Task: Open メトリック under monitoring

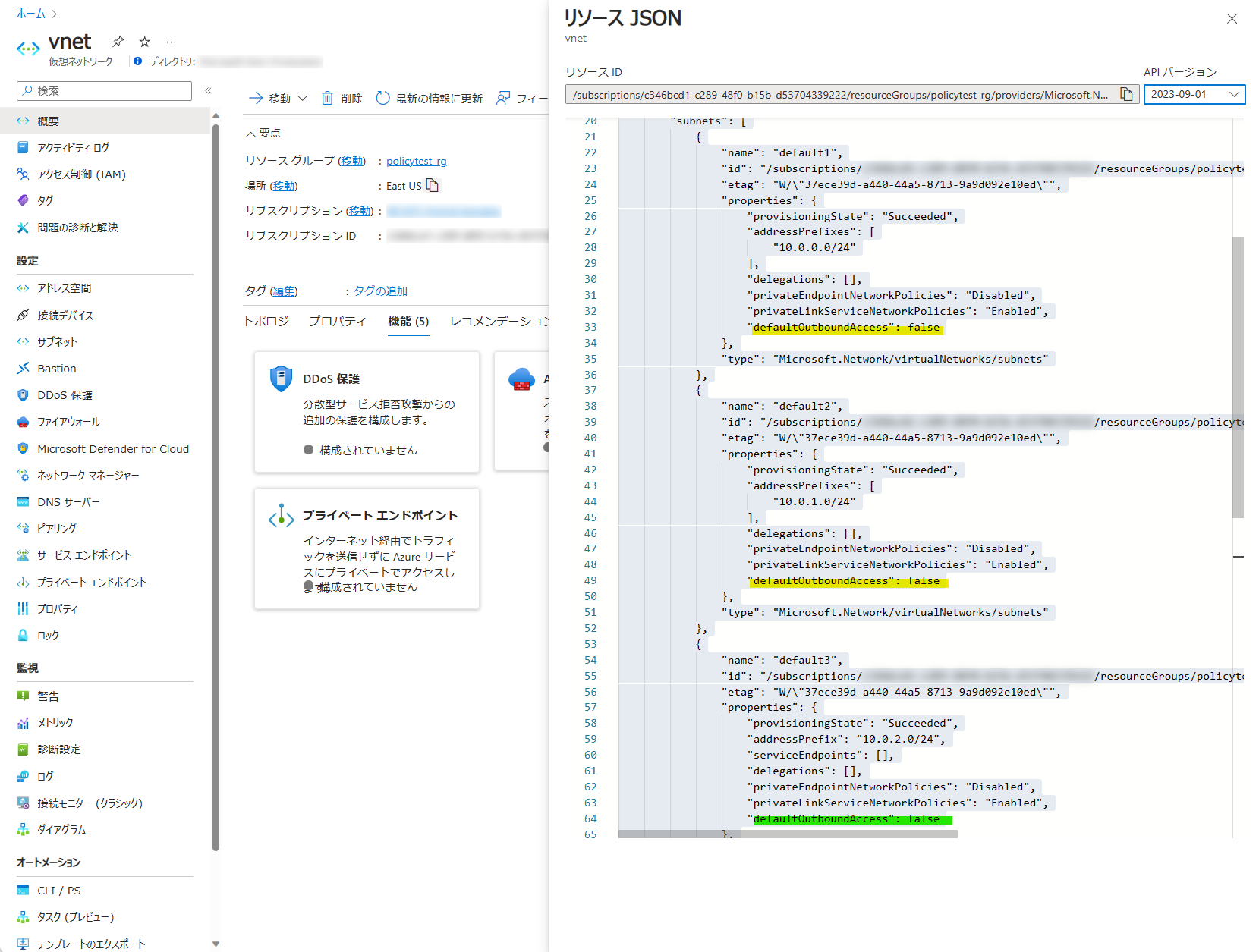Action: (x=55, y=723)
